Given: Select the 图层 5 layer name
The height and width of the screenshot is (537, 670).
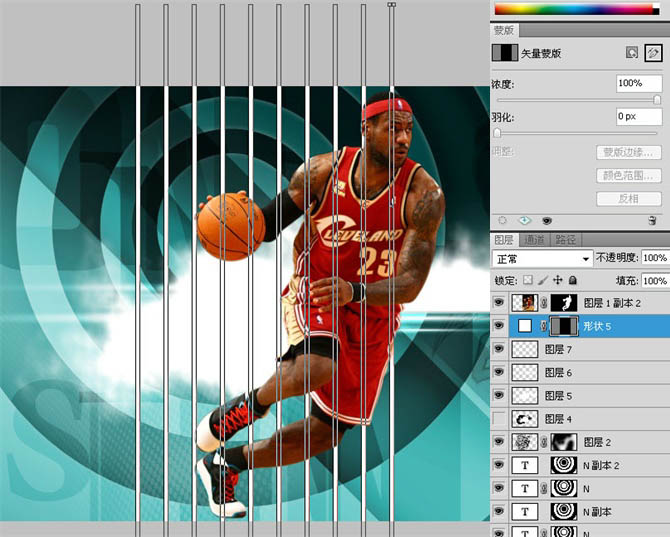Looking at the screenshot, I should point(558,396).
